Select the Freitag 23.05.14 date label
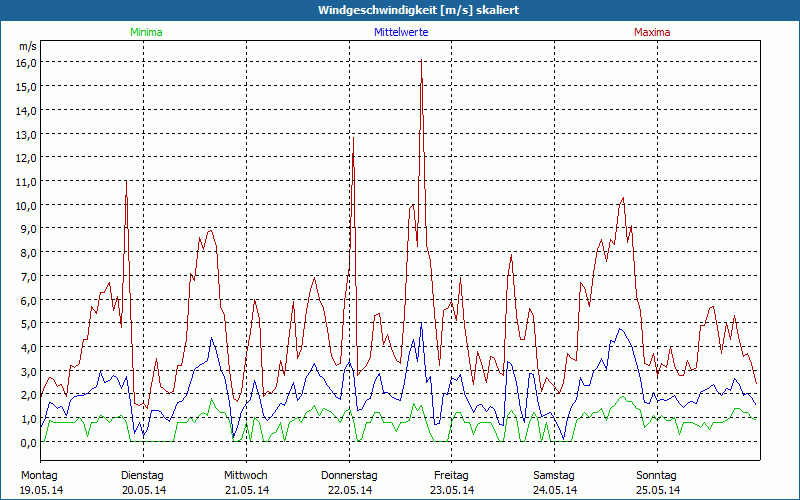The width and height of the screenshot is (800, 500). click(451, 482)
